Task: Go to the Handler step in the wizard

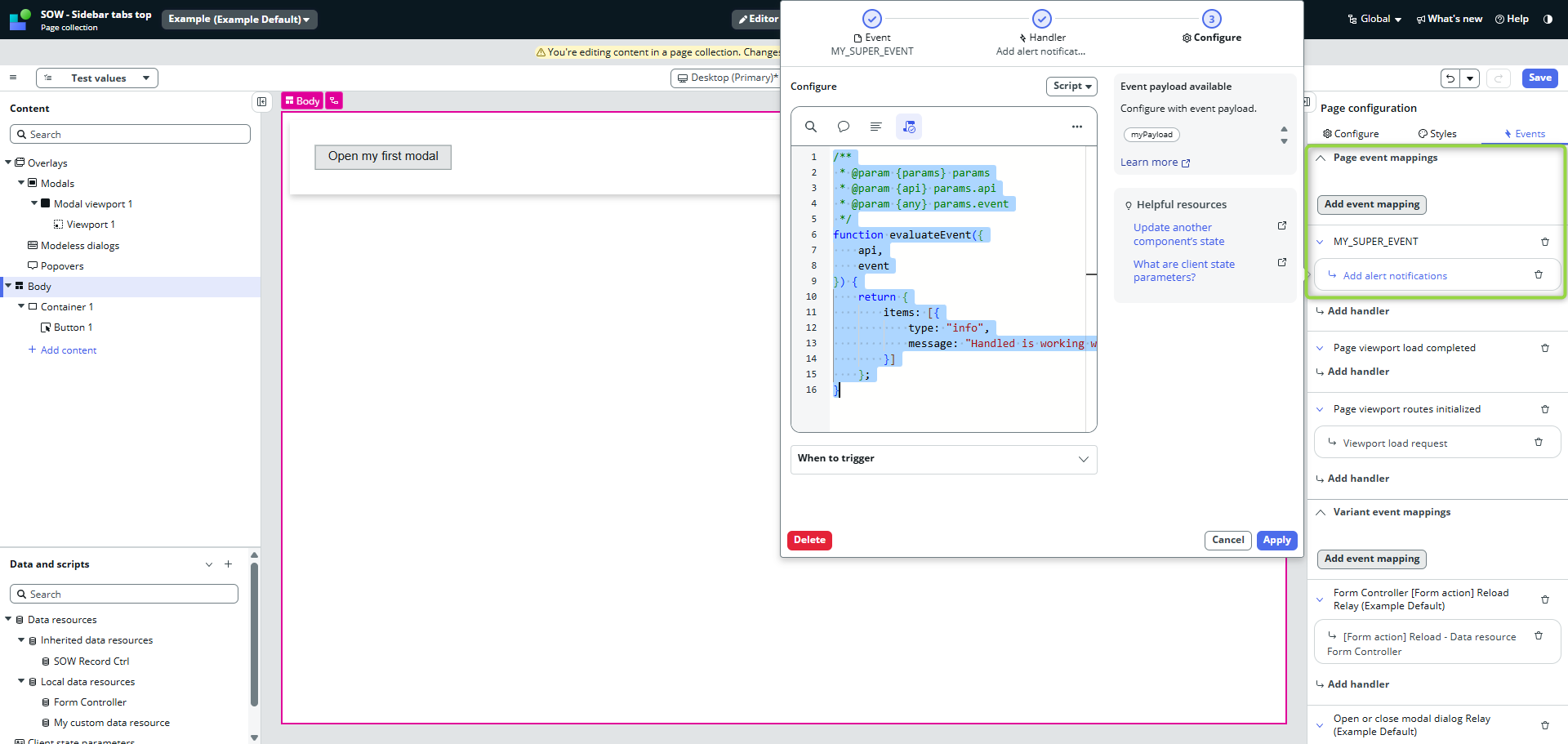Action: tap(1041, 19)
